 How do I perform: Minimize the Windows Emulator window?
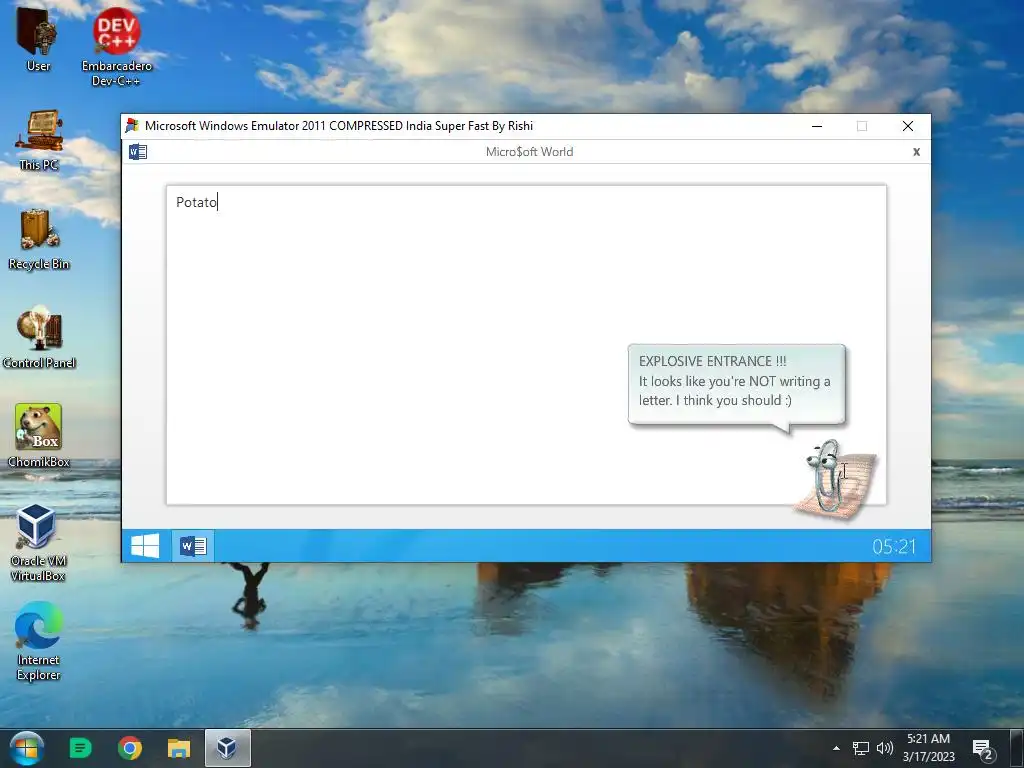coord(817,126)
